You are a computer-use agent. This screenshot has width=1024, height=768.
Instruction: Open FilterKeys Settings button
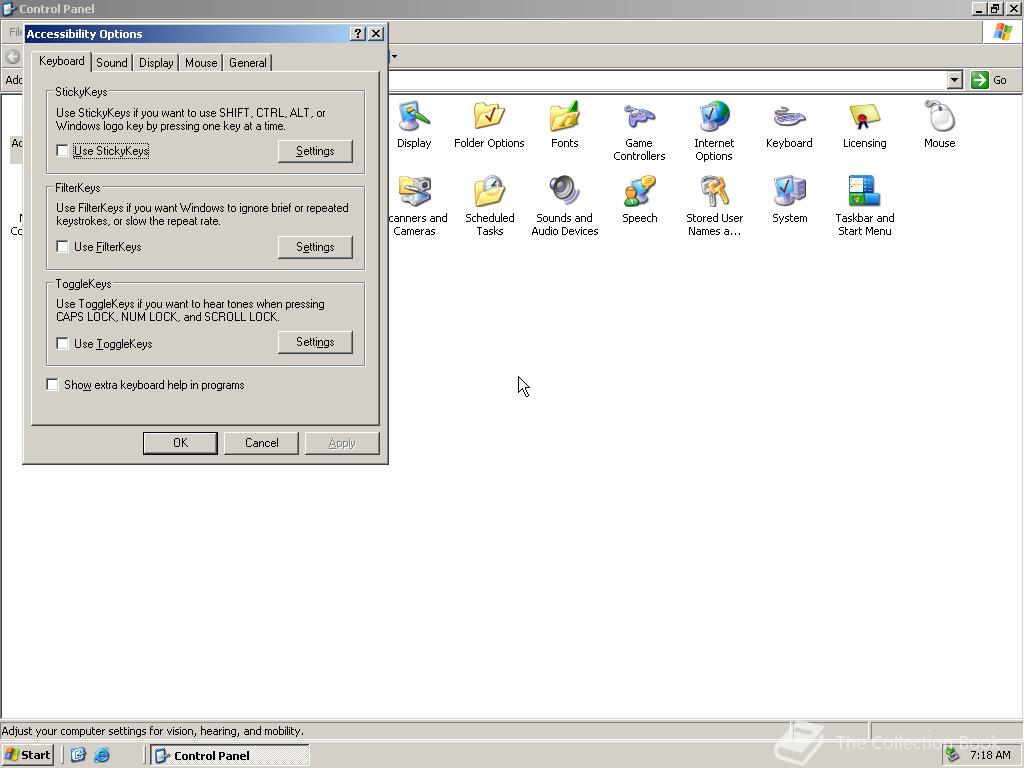click(315, 247)
